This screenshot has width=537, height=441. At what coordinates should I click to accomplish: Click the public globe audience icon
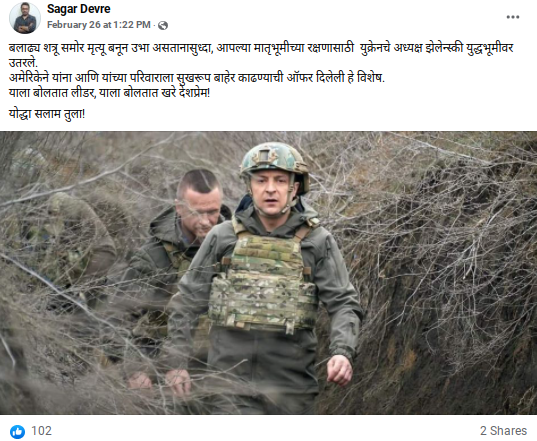[163, 25]
